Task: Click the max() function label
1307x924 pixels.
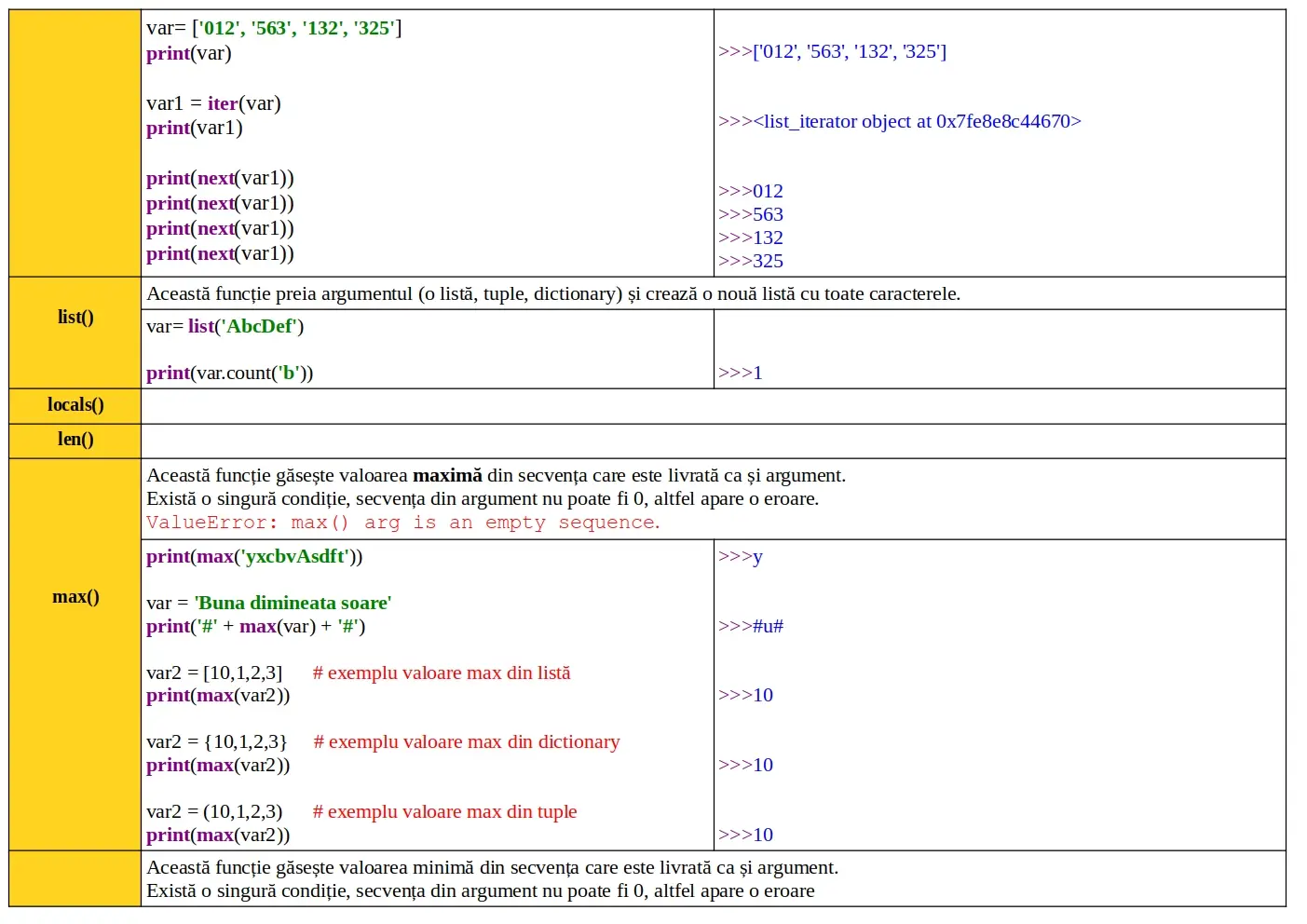Action: [x=75, y=596]
